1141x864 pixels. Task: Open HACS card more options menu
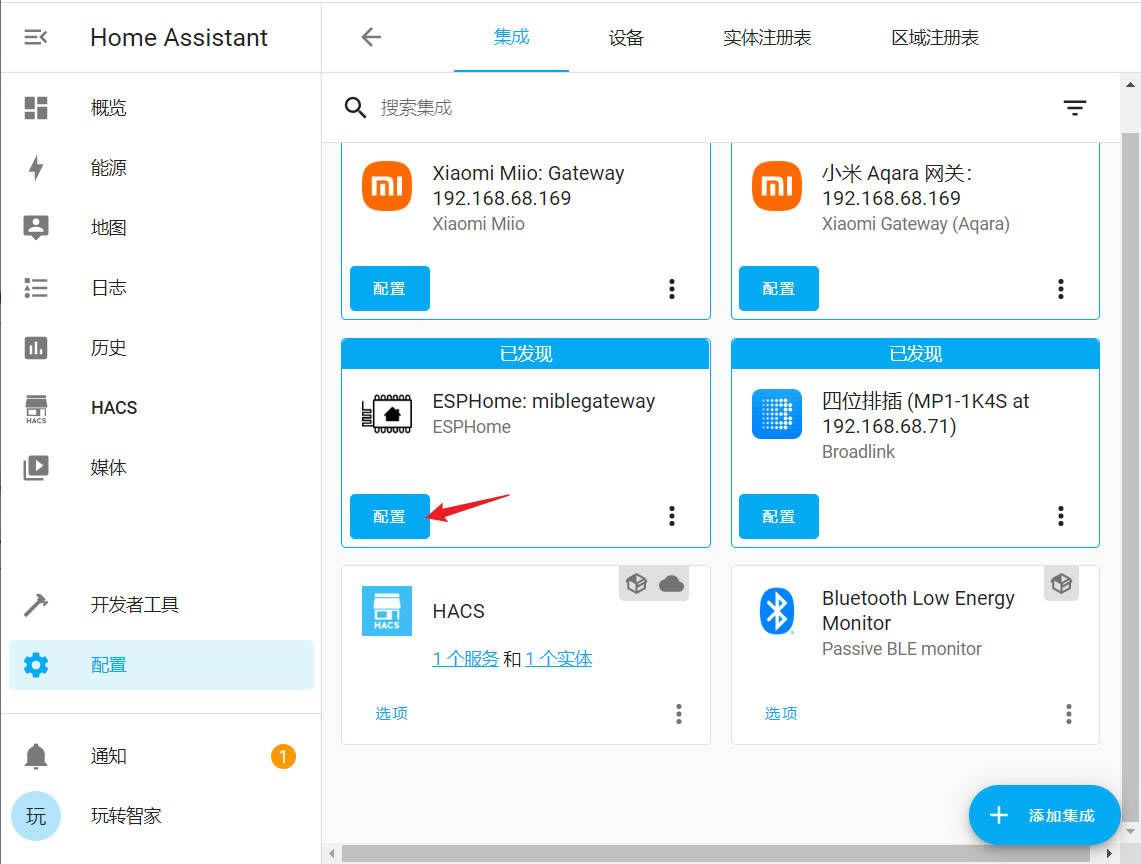point(679,714)
